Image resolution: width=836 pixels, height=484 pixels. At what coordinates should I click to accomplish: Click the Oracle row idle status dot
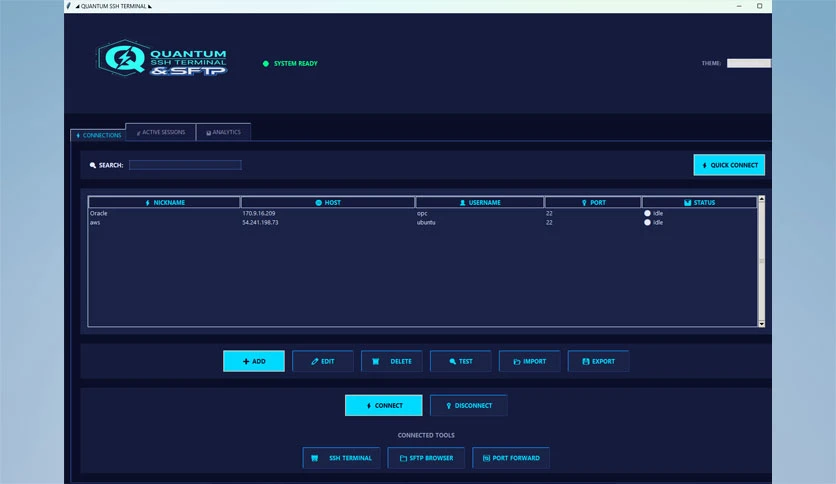coord(647,213)
